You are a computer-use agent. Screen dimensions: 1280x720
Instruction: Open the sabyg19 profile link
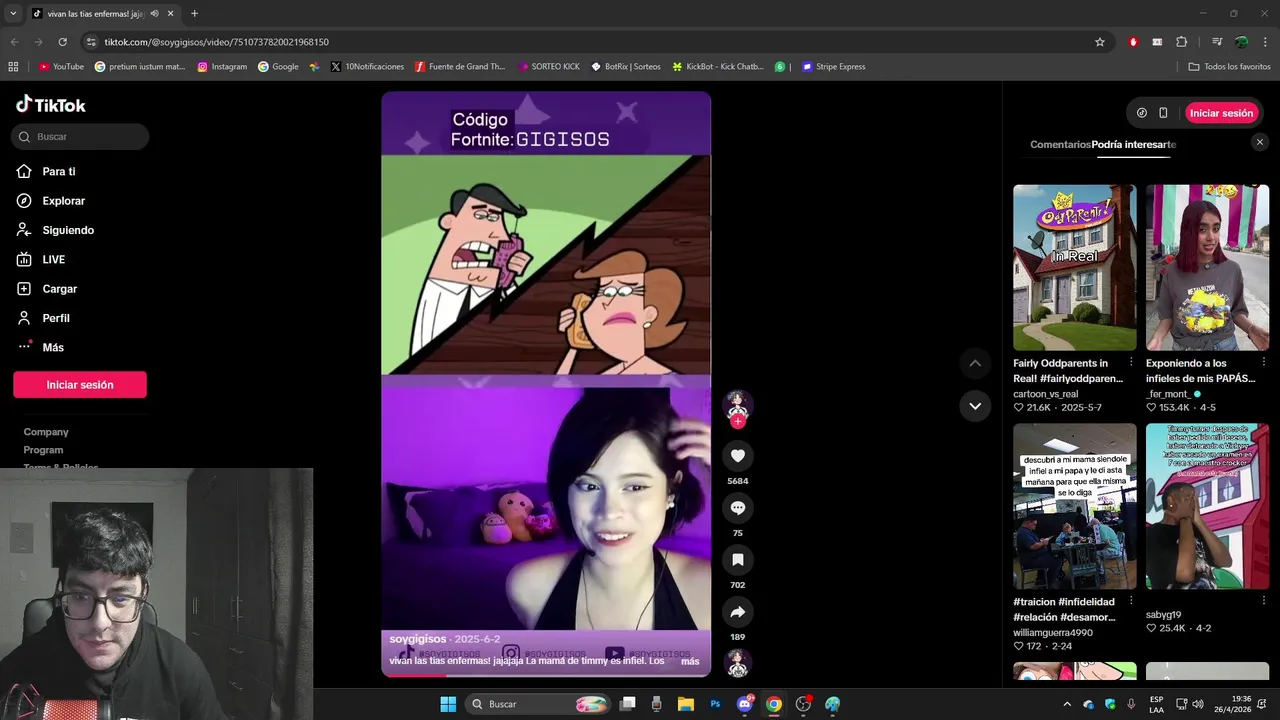1163,615
